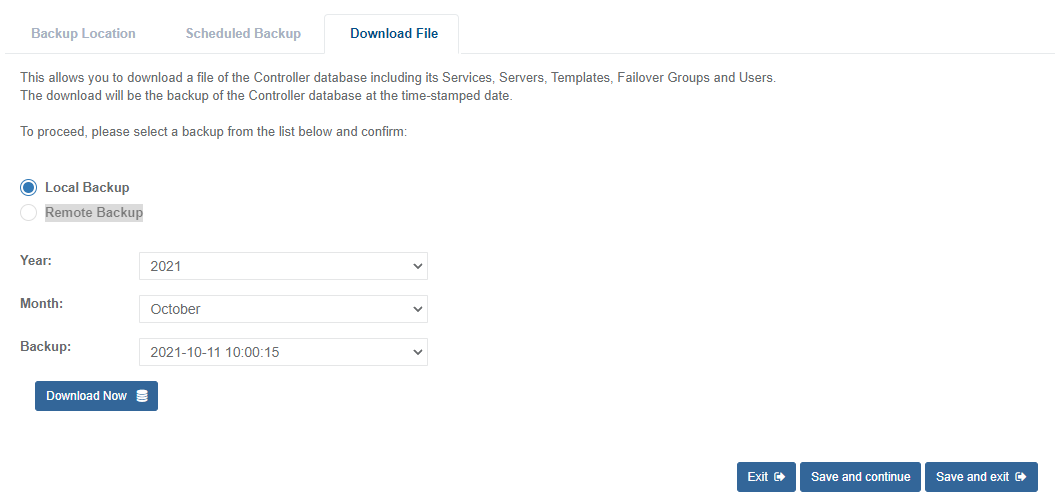This screenshot has height=504, width=1055.
Task: Click the Save and continue button
Action: click(860, 477)
